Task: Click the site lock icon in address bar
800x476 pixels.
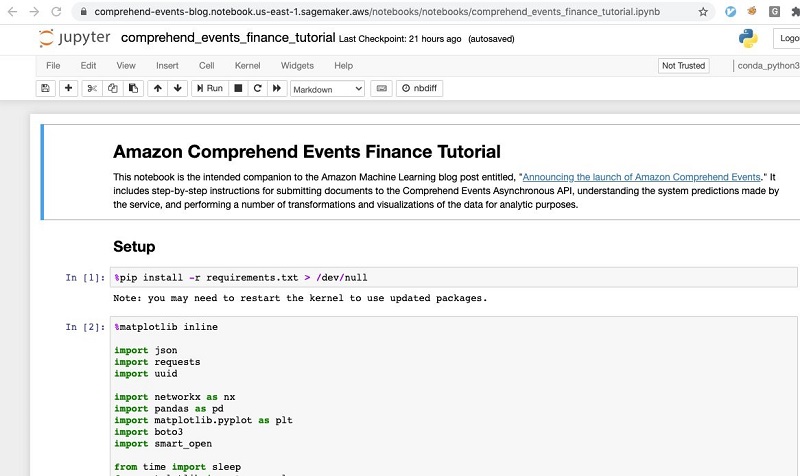Action: tap(84, 11)
